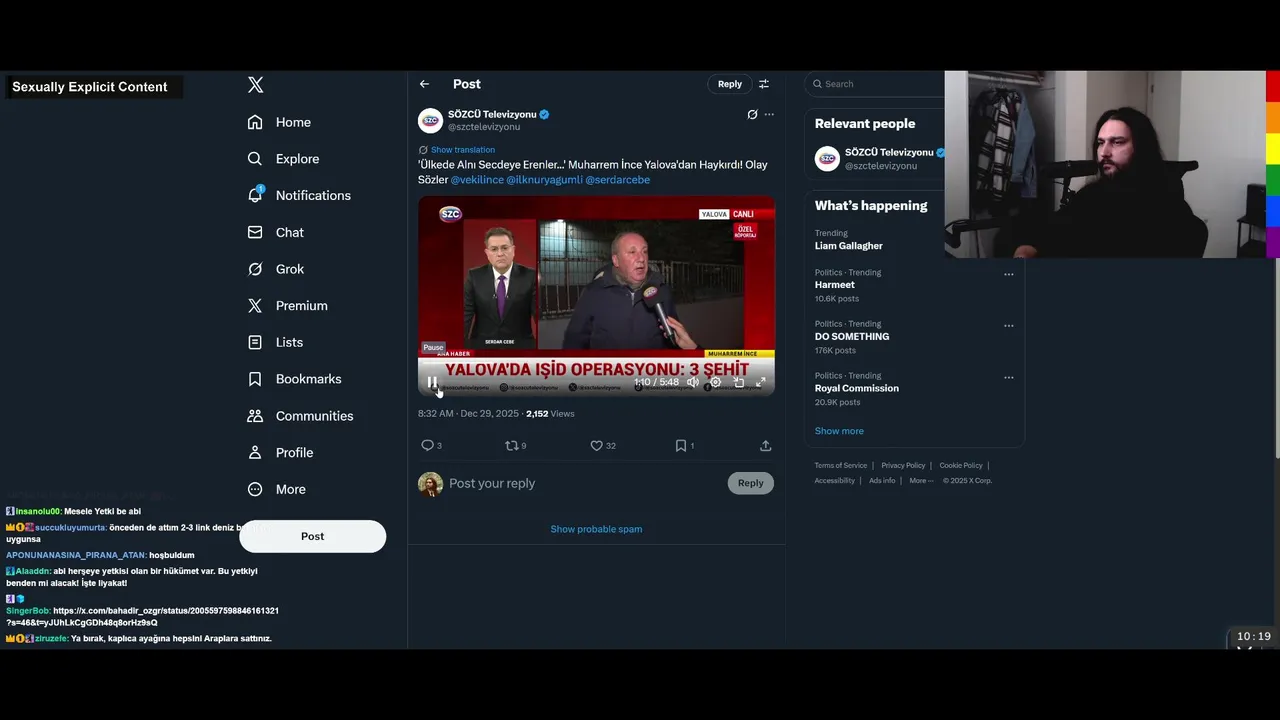Viewport: 1280px width, 720px height.
Task: Open Privacy Policy footer link
Action: (903, 466)
